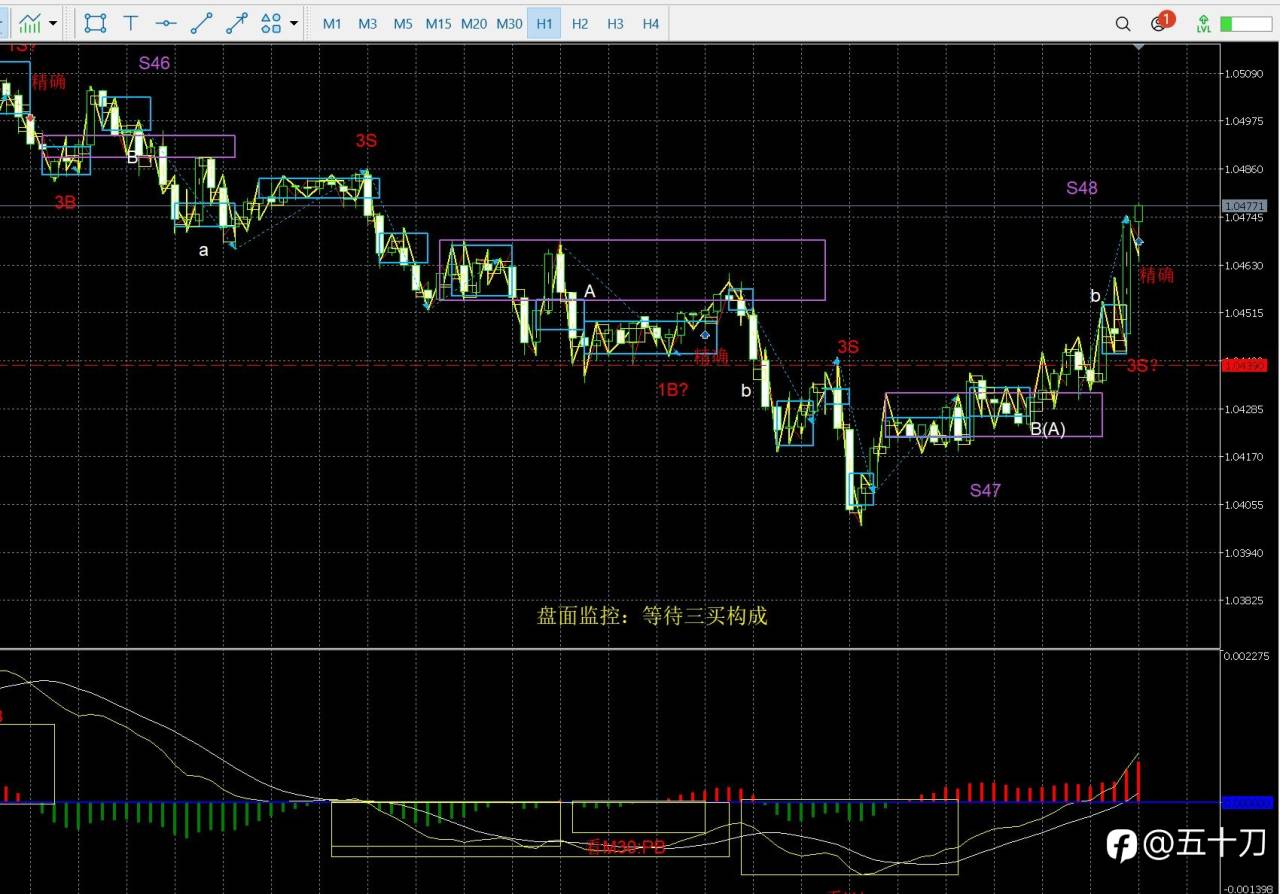Expand the shapes tool dropdown arrow
1280x894 pixels.
[294, 22]
